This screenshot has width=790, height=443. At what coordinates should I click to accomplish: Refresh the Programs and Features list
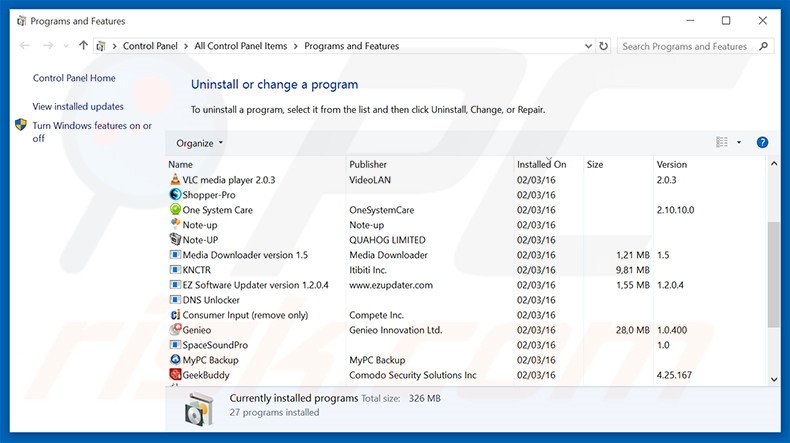pos(603,46)
